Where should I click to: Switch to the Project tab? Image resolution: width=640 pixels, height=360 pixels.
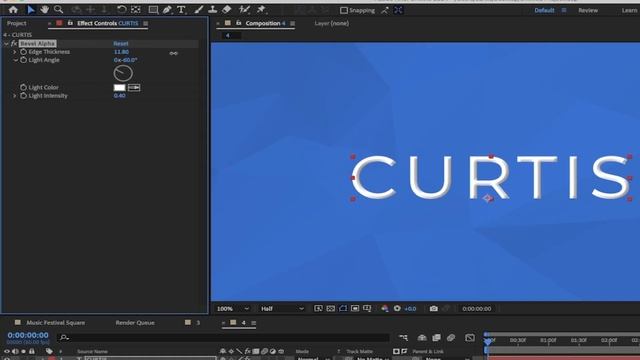[x=16, y=23]
